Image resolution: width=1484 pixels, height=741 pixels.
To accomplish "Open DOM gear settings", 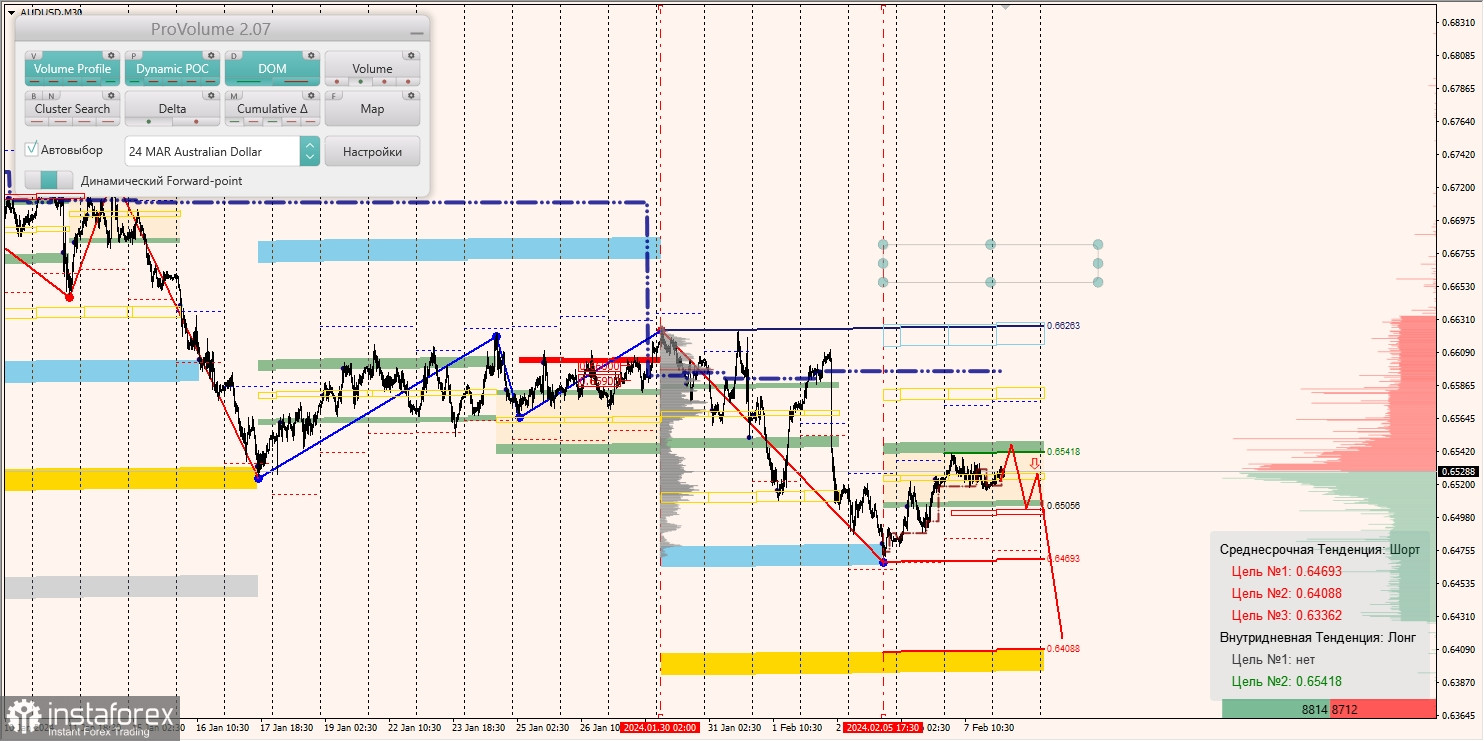I will point(311,55).
